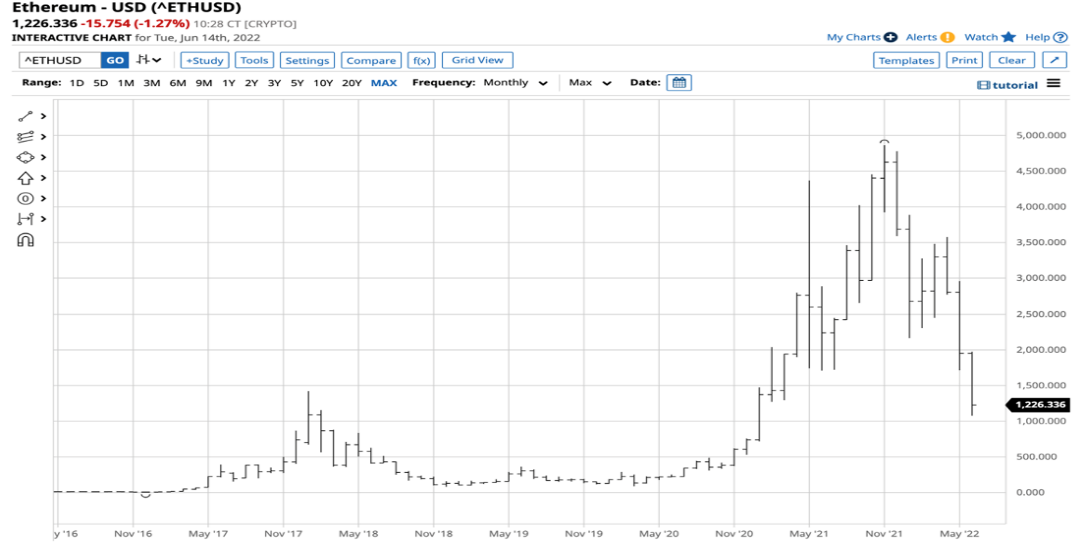Switch to Grid View

(477, 60)
